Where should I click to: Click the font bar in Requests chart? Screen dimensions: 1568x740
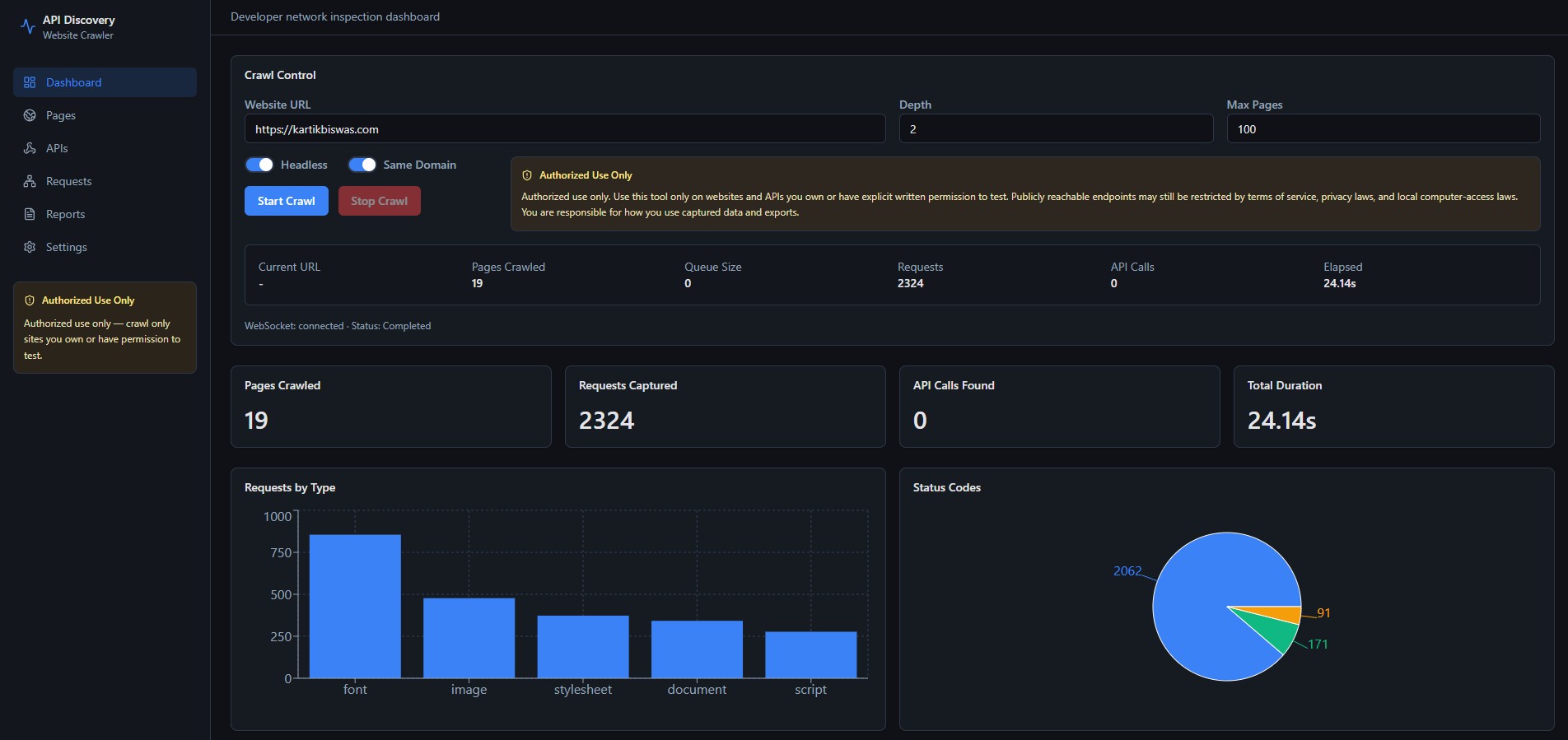tap(355, 607)
